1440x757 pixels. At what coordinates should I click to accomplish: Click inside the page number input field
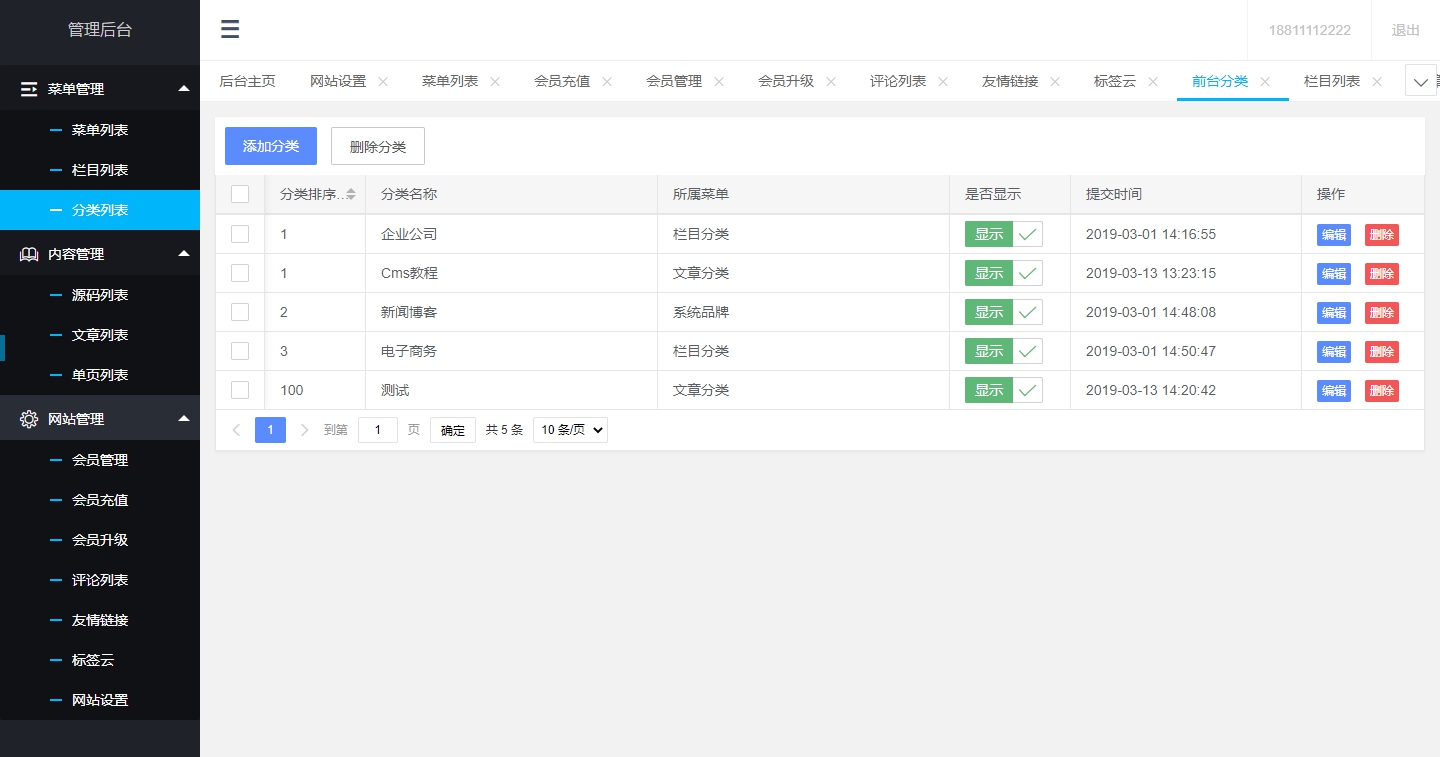[377, 429]
